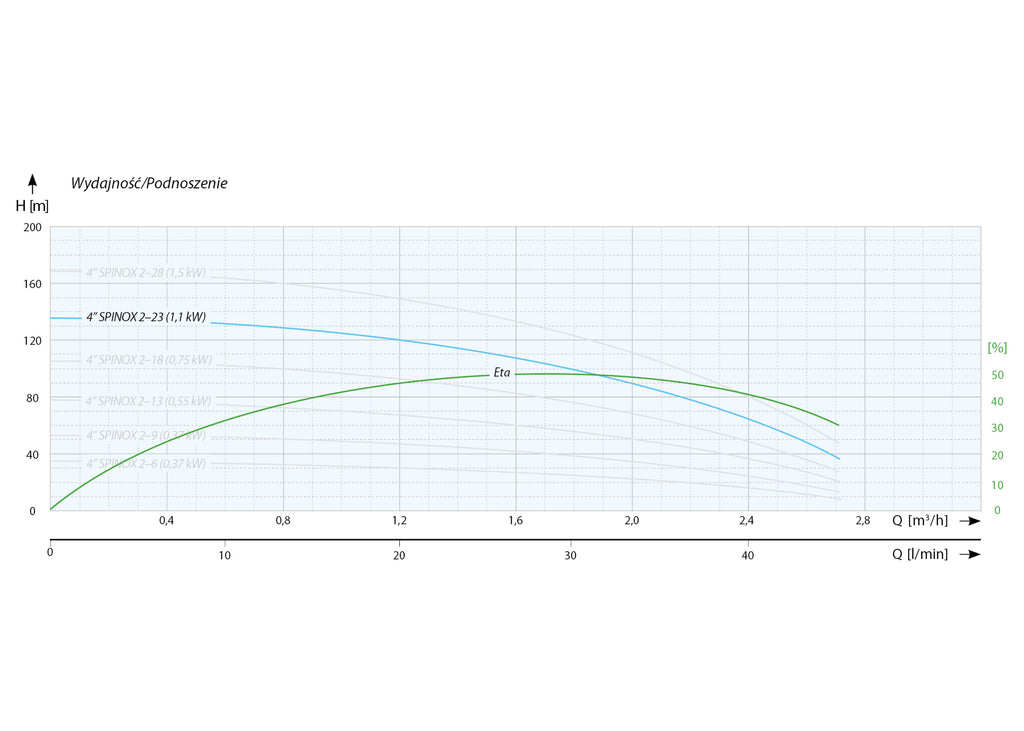The image size is (1024, 731).
Task: Click the Wydajność/Podnoszenie chart title
Action: (x=149, y=183)
